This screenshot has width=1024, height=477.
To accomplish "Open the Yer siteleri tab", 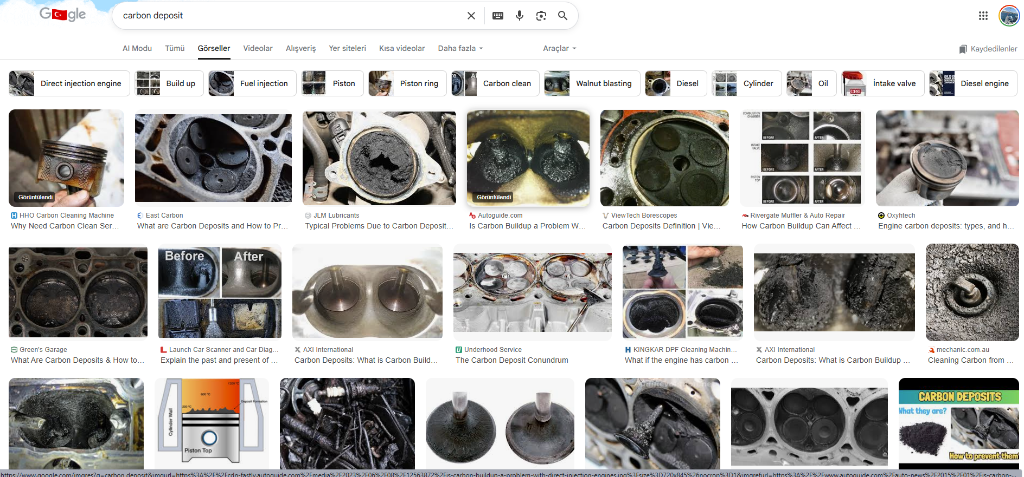I will (347, 48).
